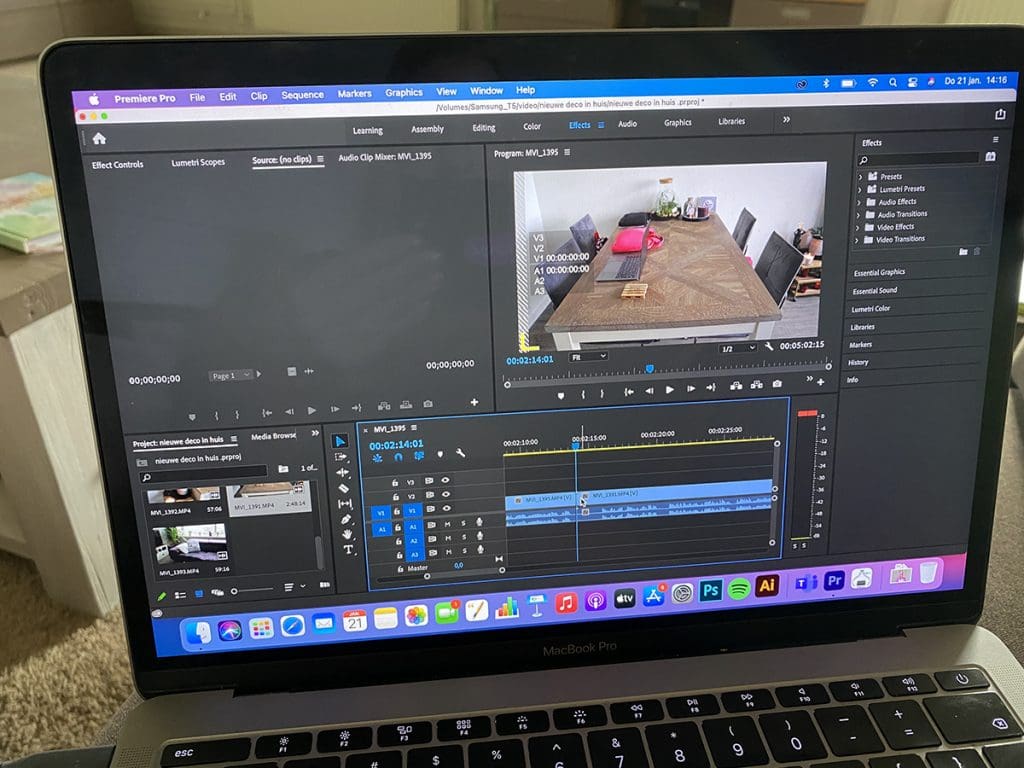Viewport: 1024px width, 768px height.
Task: Select the Hand tool
Action: 348,534
